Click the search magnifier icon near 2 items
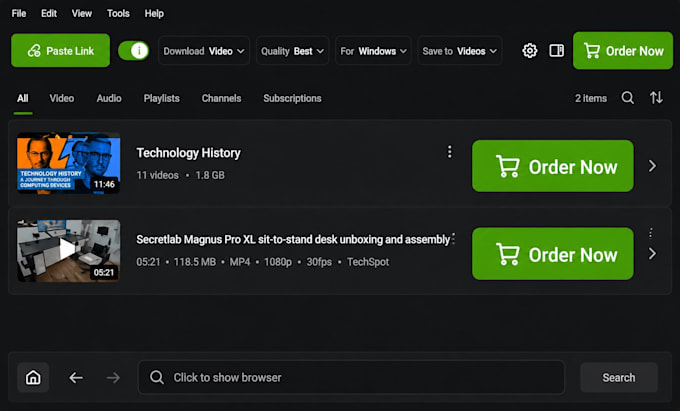This screenshot has height=411, width=680. point(628,98)
